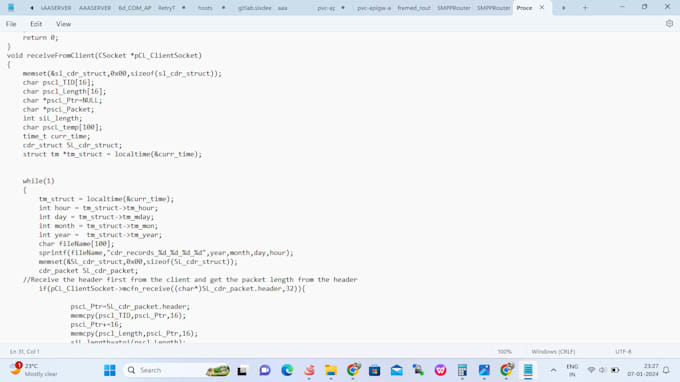
Task: Open Task View from taskbar
Action: pyautogui.click(x=242, y=370)
